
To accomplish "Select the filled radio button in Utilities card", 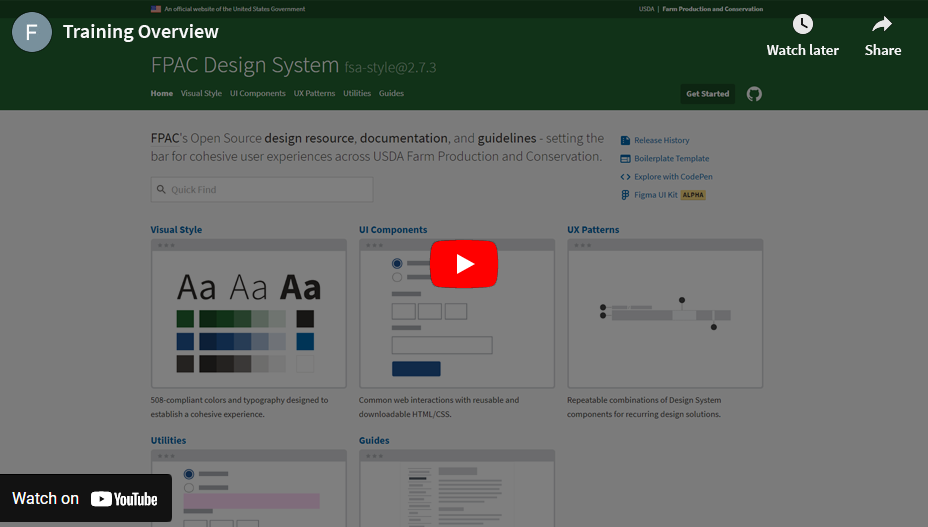I will coord(189,474).
